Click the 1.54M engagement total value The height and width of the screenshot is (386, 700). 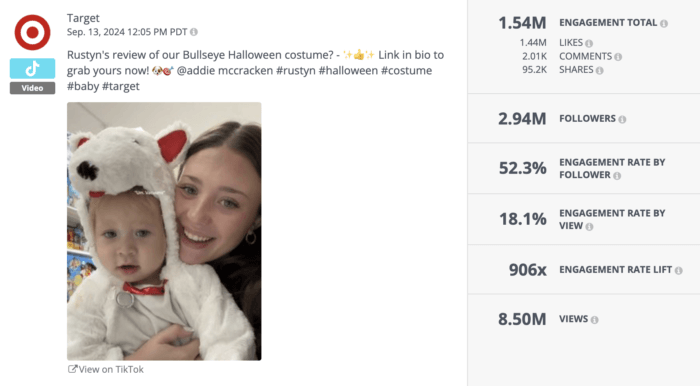click(x=522, y=23)
